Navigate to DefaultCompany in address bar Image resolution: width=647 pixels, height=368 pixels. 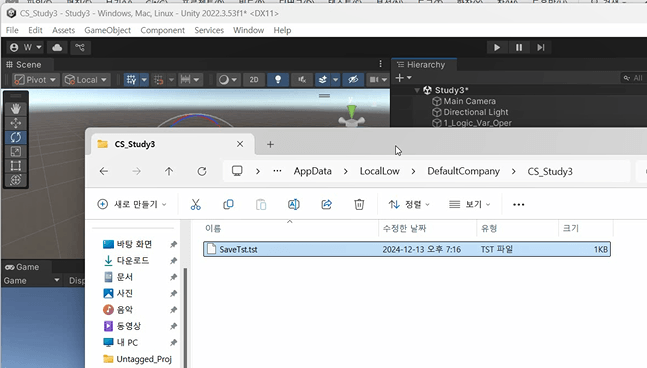point(463,171)
